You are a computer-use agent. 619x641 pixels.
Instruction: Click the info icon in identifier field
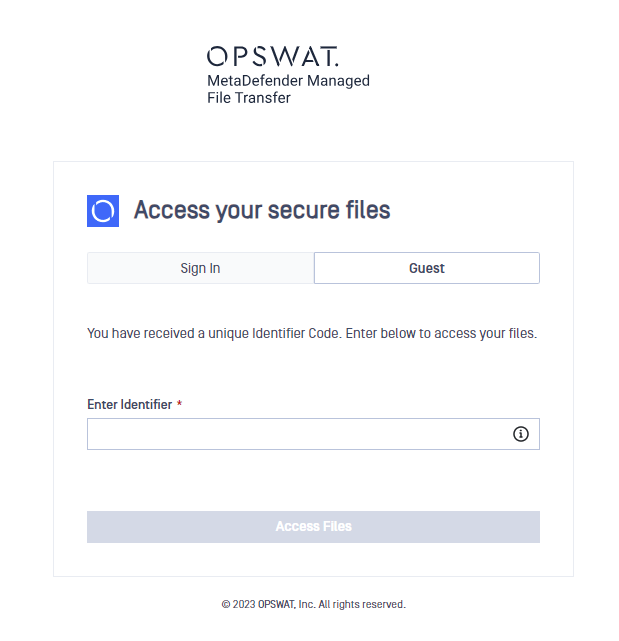pos(520,434)
